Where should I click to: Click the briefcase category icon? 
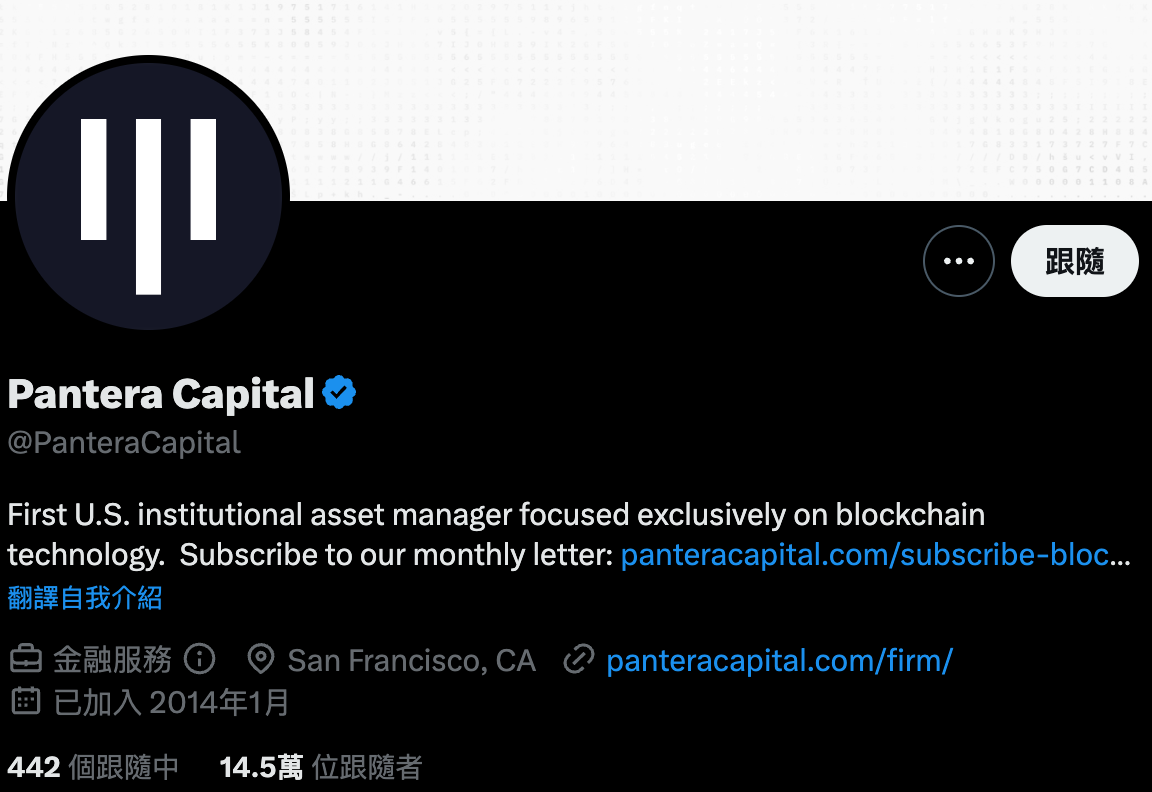(25, 660)
